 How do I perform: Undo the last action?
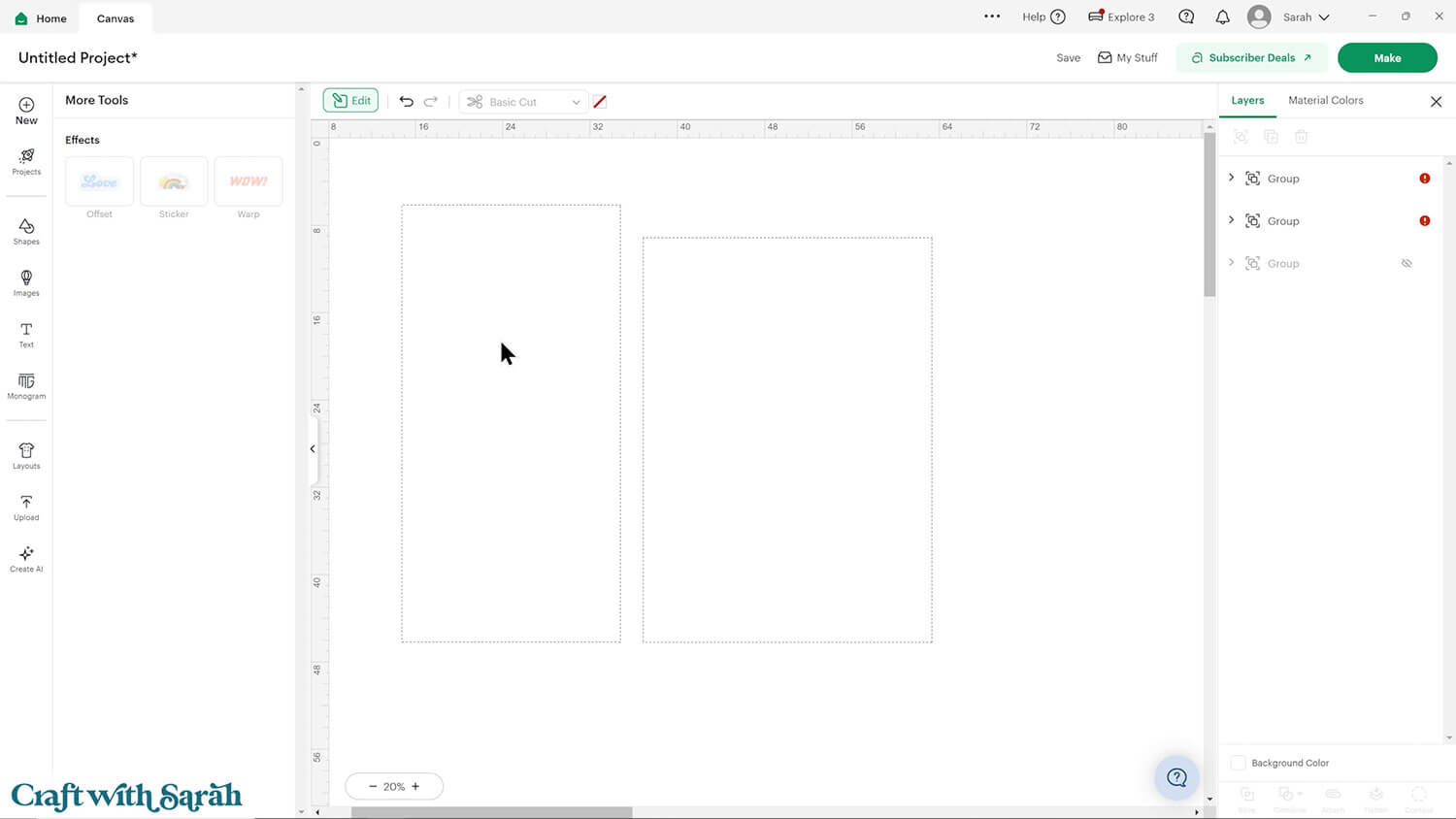(x=406, y=102)
